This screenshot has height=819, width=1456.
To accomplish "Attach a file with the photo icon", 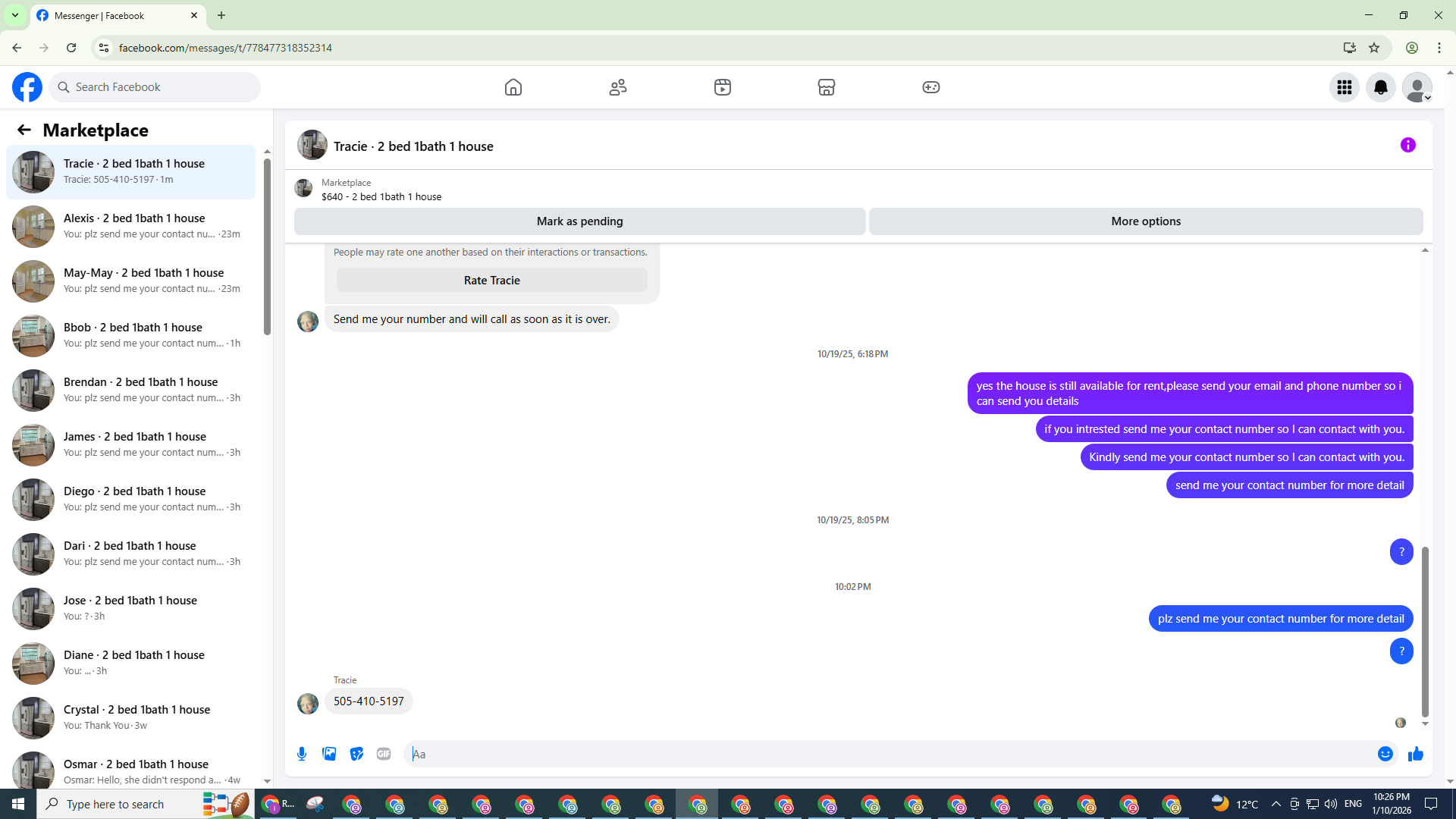I will tap(329, 754).
